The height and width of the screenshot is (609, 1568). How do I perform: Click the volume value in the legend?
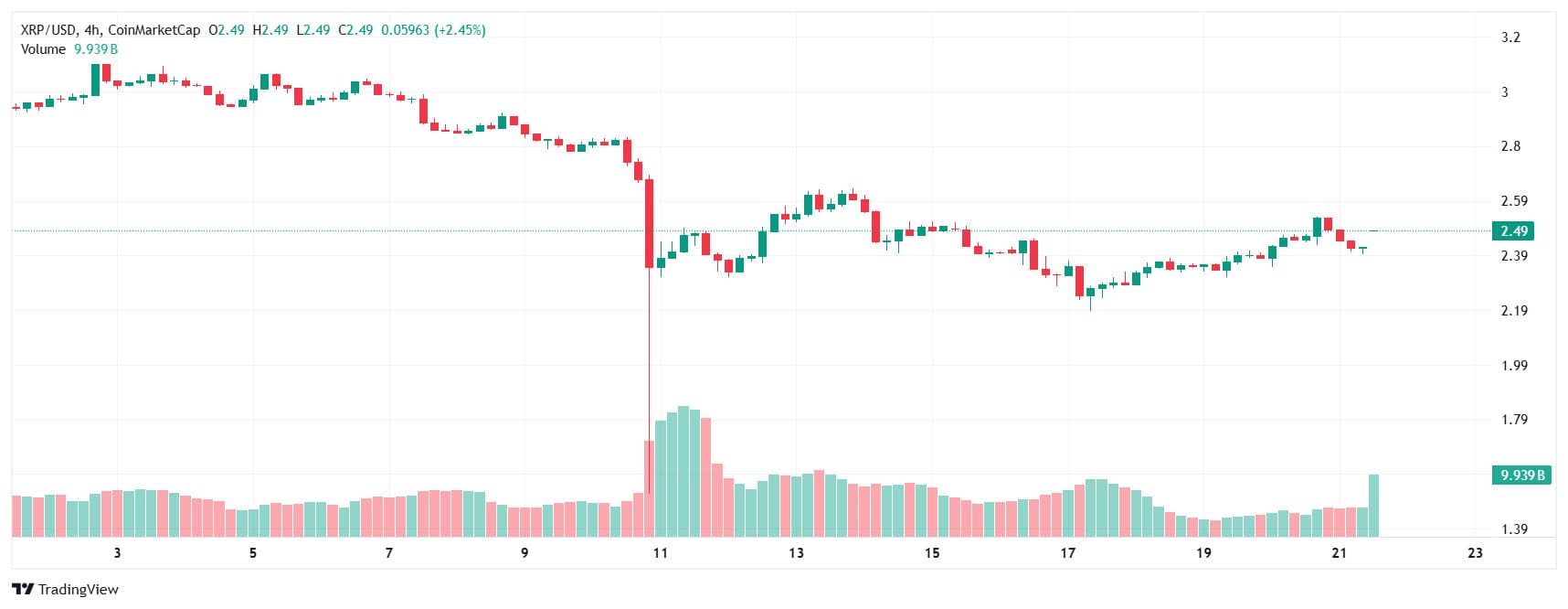pos(96,49)
